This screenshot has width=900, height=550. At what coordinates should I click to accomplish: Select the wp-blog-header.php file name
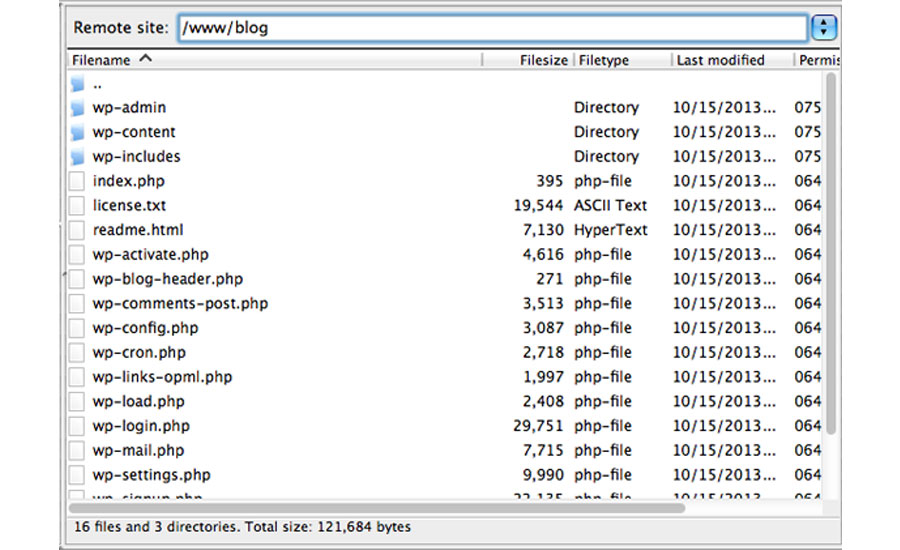pos(168,279)
